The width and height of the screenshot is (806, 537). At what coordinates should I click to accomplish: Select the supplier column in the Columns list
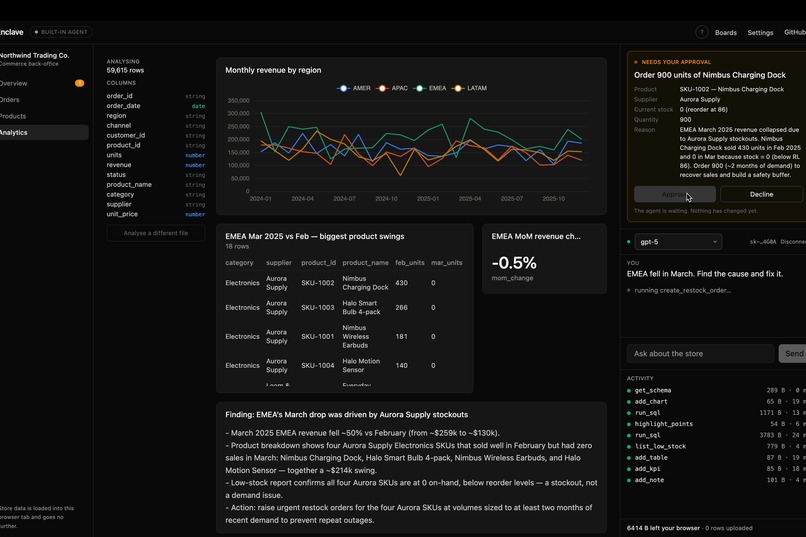point(156,204)
